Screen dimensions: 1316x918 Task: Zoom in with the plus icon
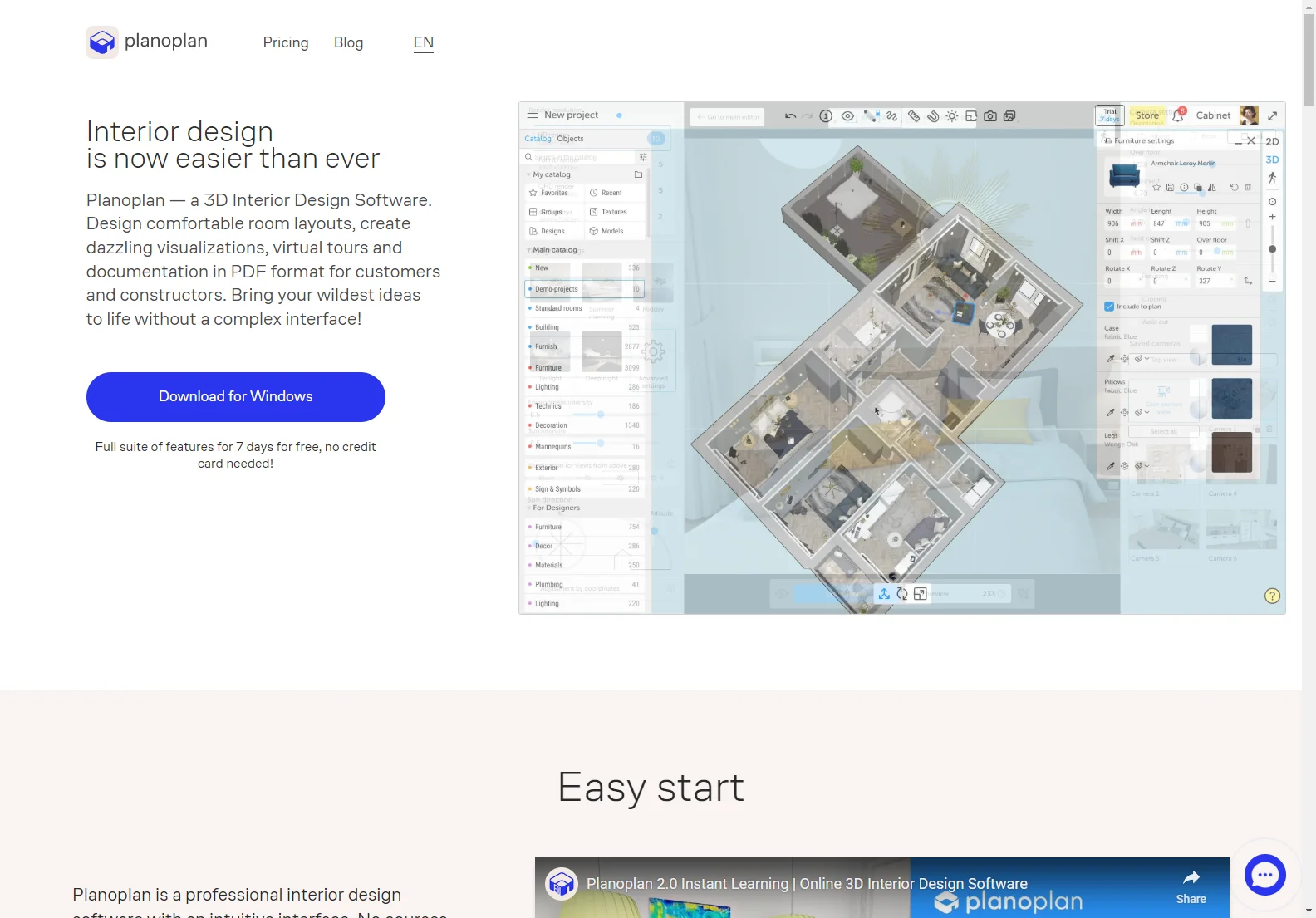[1272, 217]
